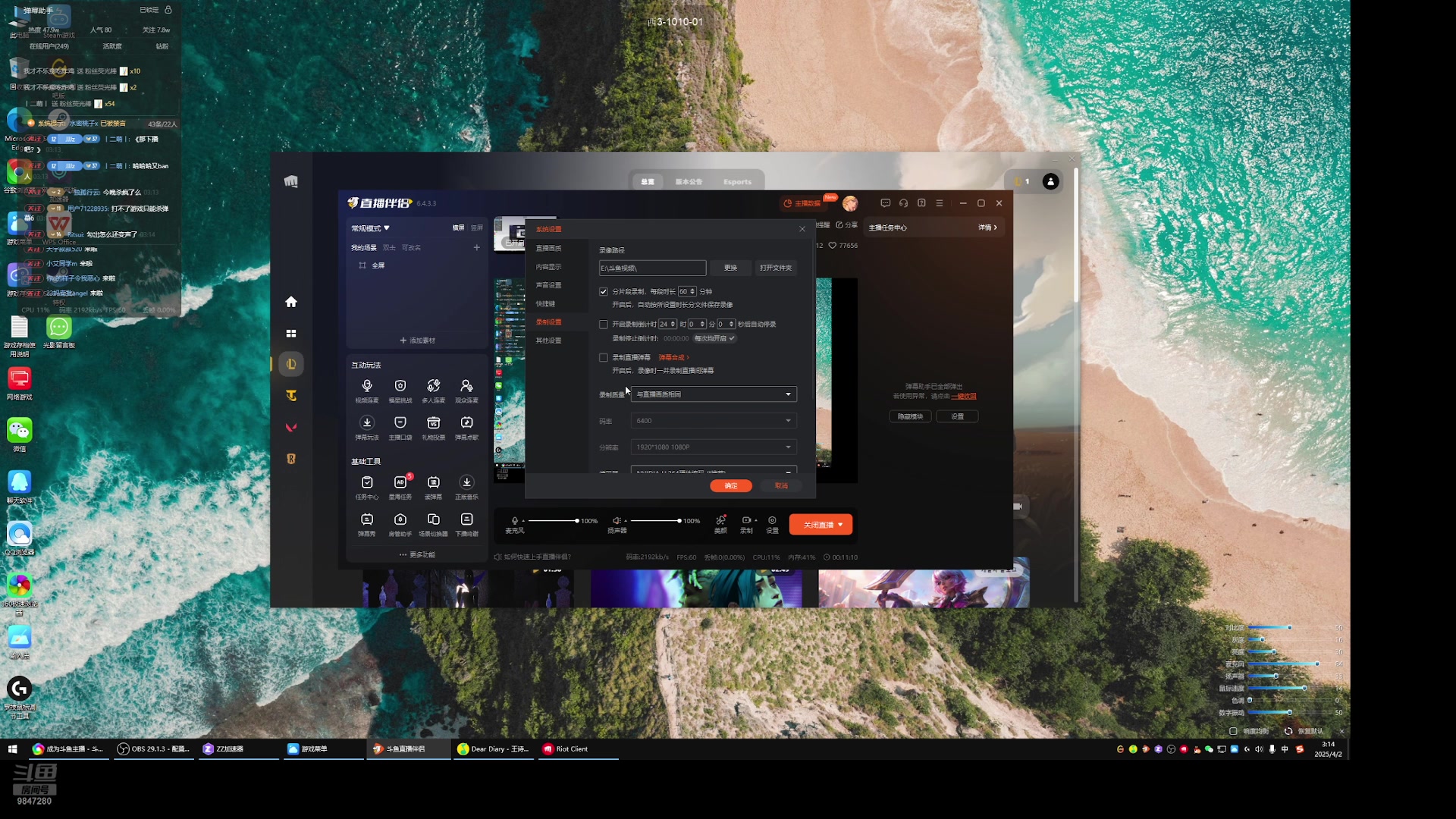Open hamburger menu in 直播伴侣 title bar
Screen dimensions: 1456x819
(940, 203)
